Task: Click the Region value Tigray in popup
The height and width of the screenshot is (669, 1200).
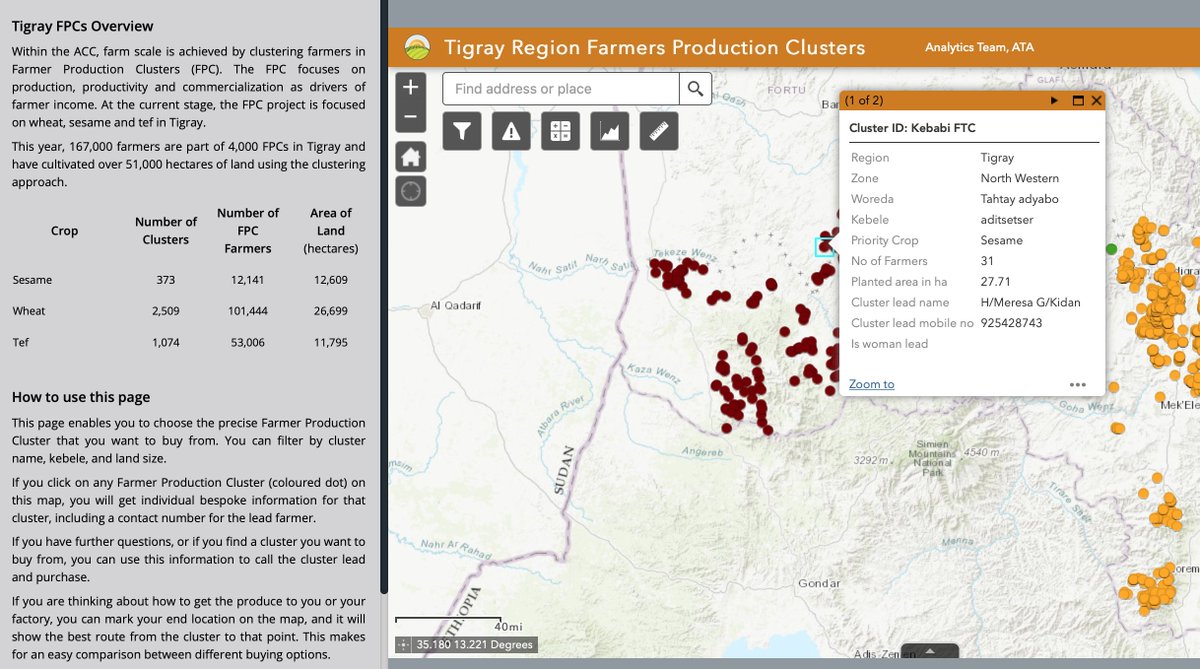Action: click(x=997, y=157)
